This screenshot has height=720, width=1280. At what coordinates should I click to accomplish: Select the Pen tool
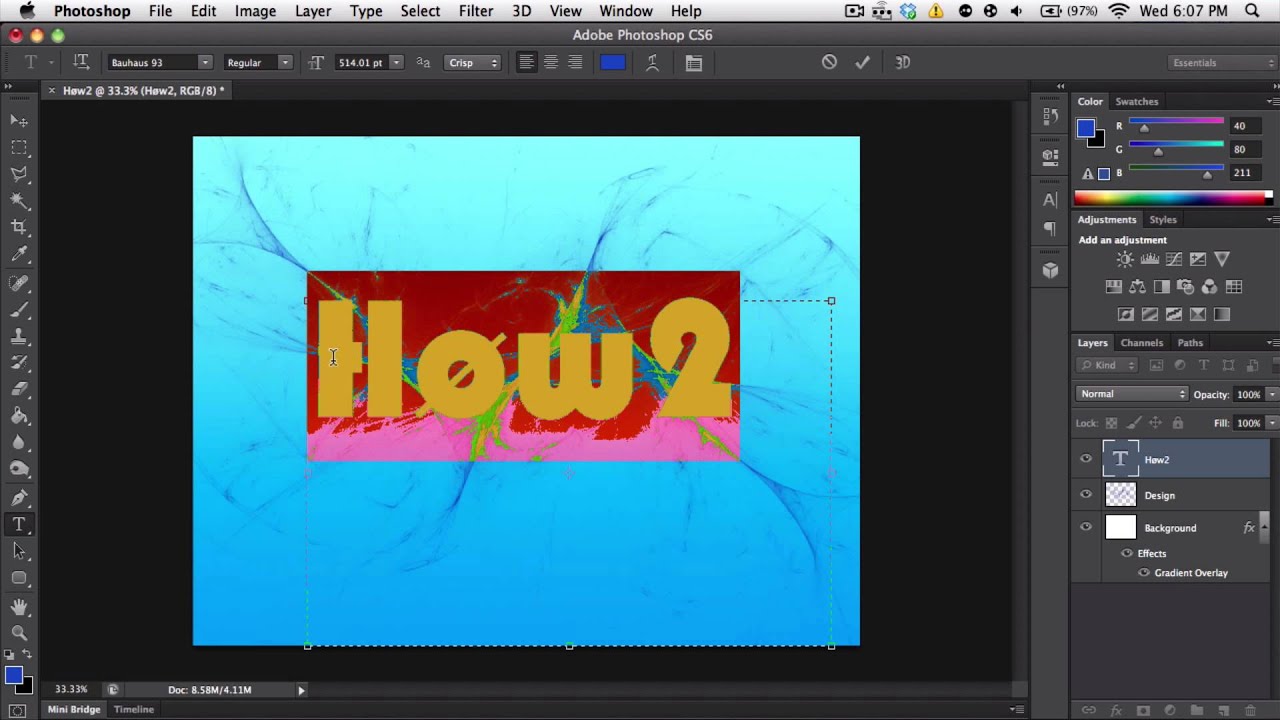click(x=19, y=497)
